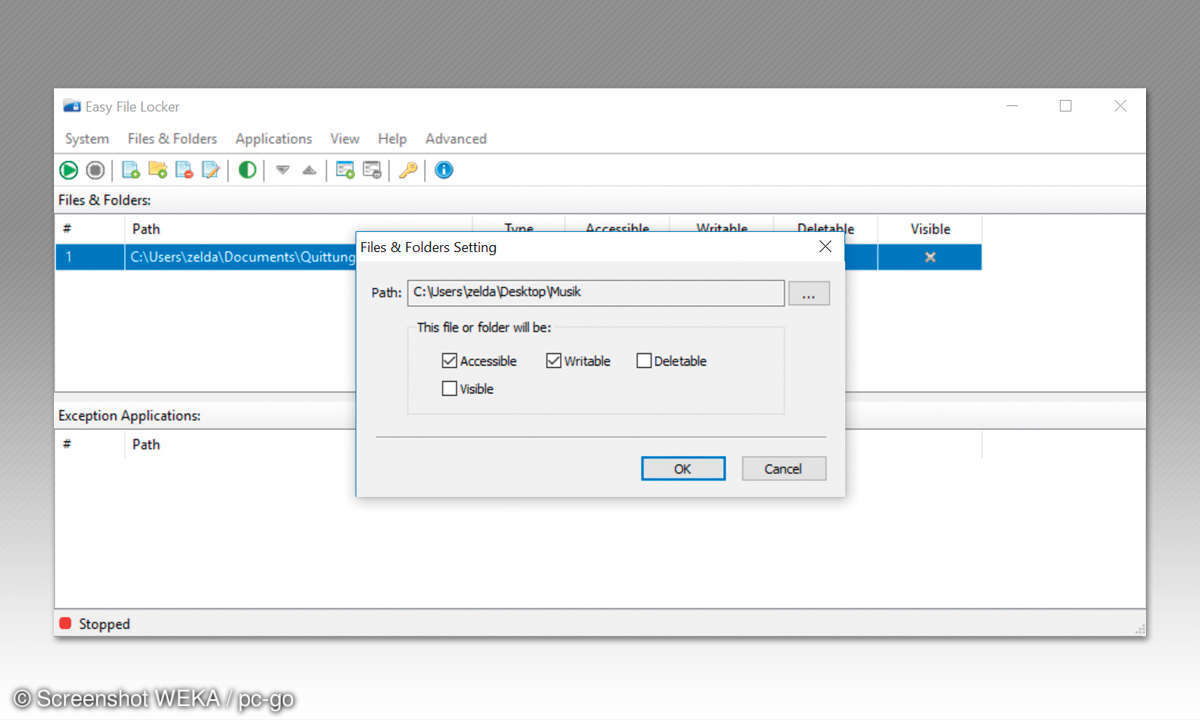Open the Advanced menu
Image resolution: width=1200 pixels, height=720 pixels.
456,139
